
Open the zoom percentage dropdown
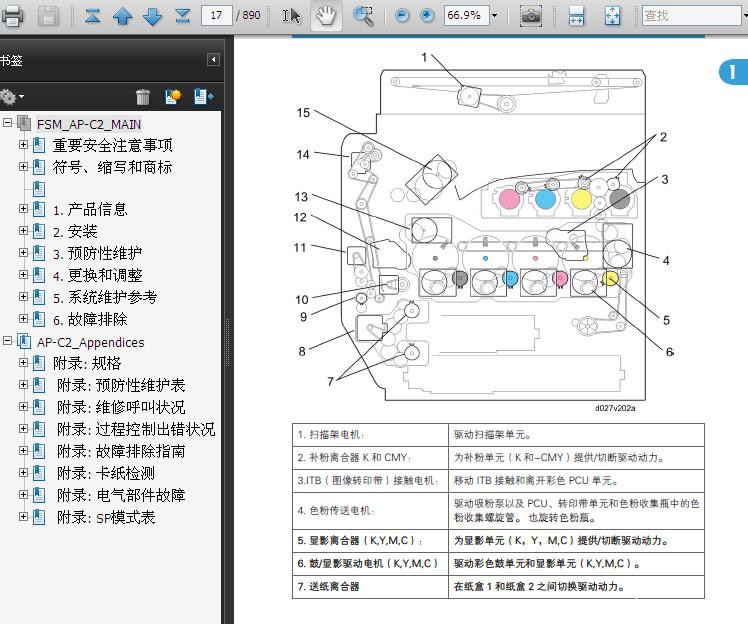[x=494, y=16]
